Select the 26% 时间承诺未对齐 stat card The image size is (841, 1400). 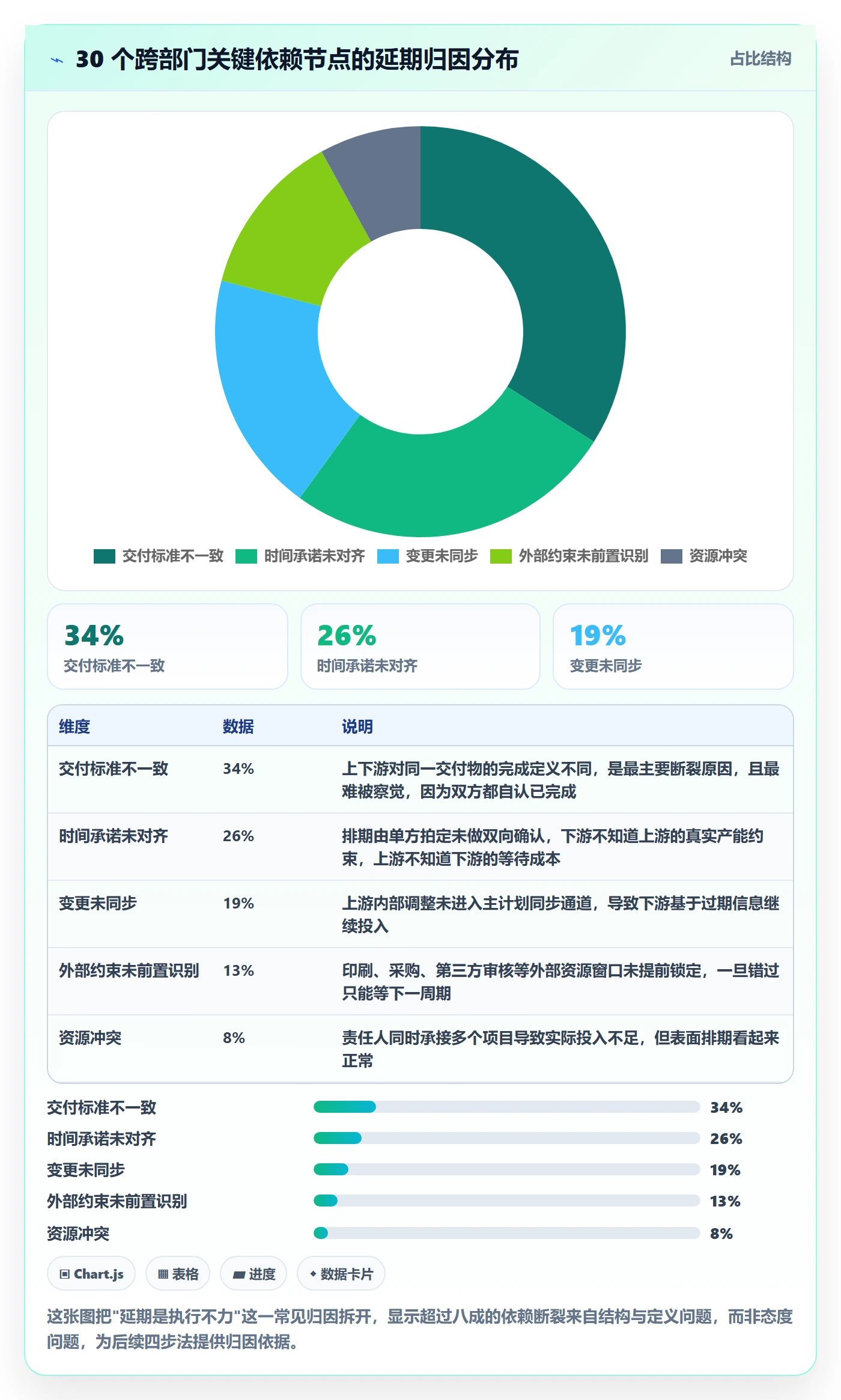(x=421, y=647)
